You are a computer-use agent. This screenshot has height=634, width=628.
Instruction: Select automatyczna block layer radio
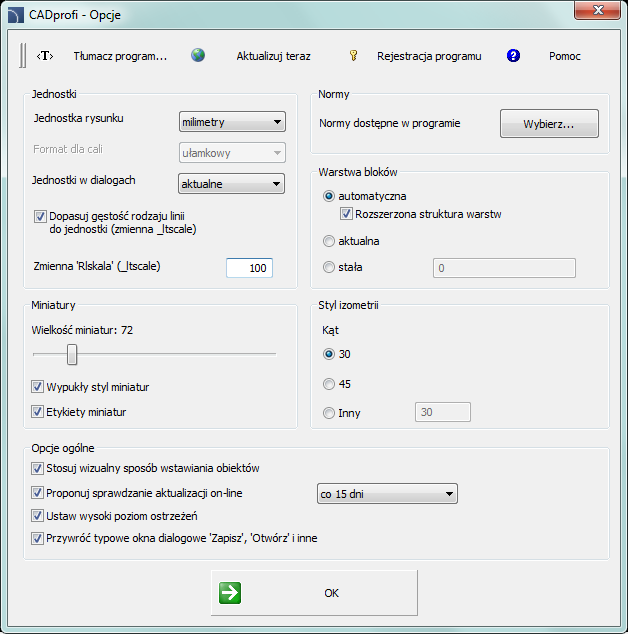coord(329,197)
